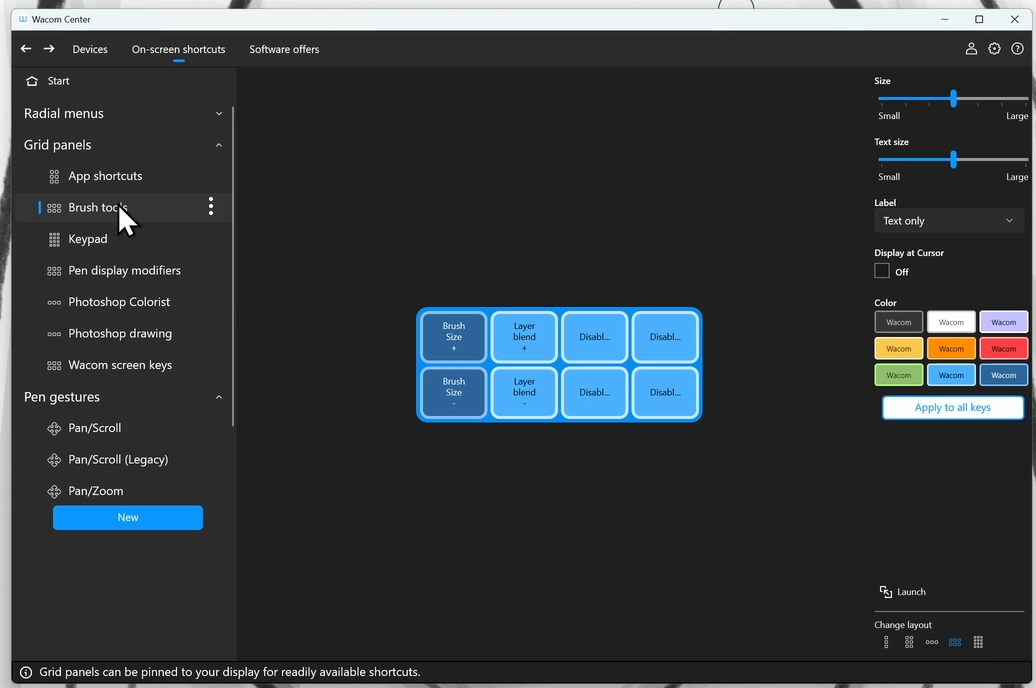Click the Start home icon

pos(32,81)
